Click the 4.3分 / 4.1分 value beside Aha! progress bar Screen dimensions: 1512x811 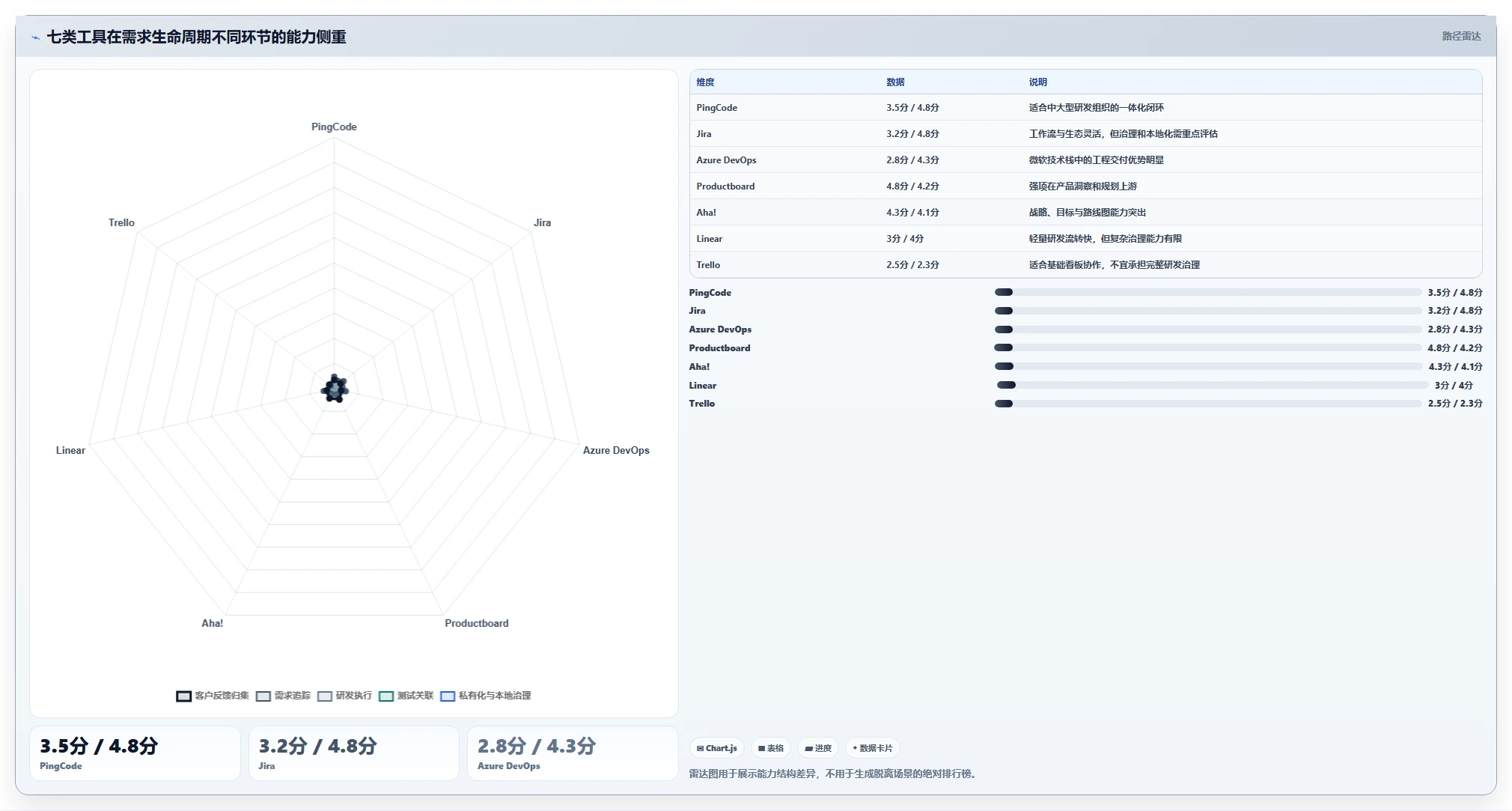pos(1455,367)
